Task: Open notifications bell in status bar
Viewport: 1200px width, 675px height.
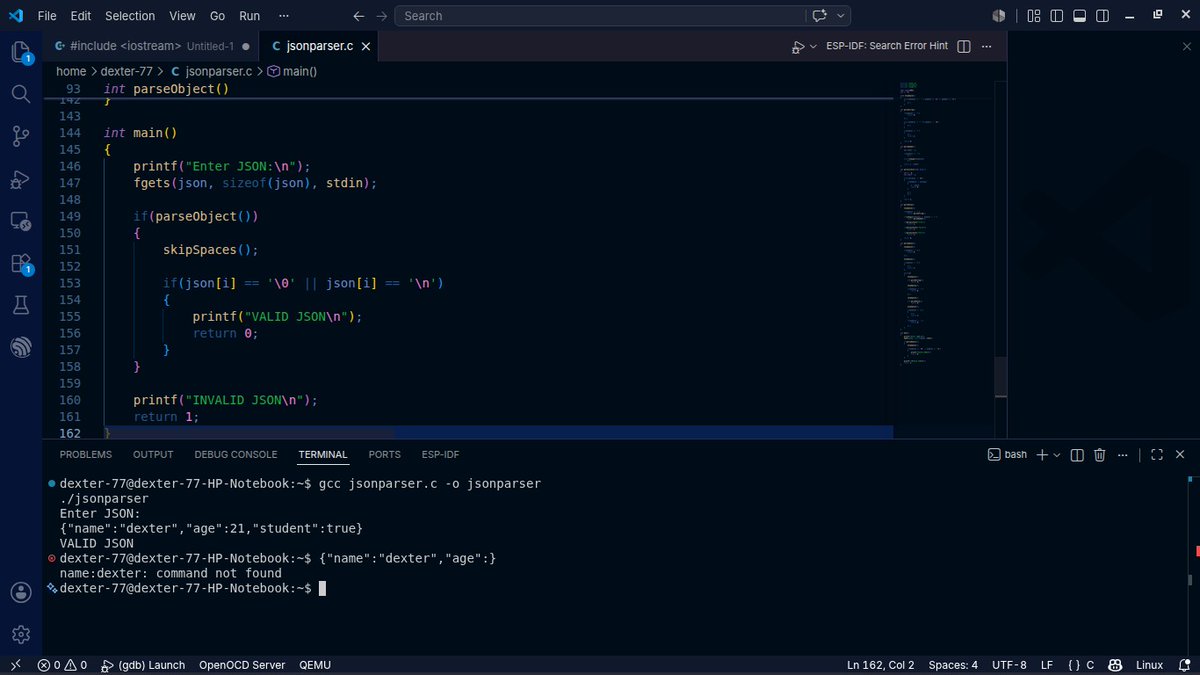Action: (1183, 665)
